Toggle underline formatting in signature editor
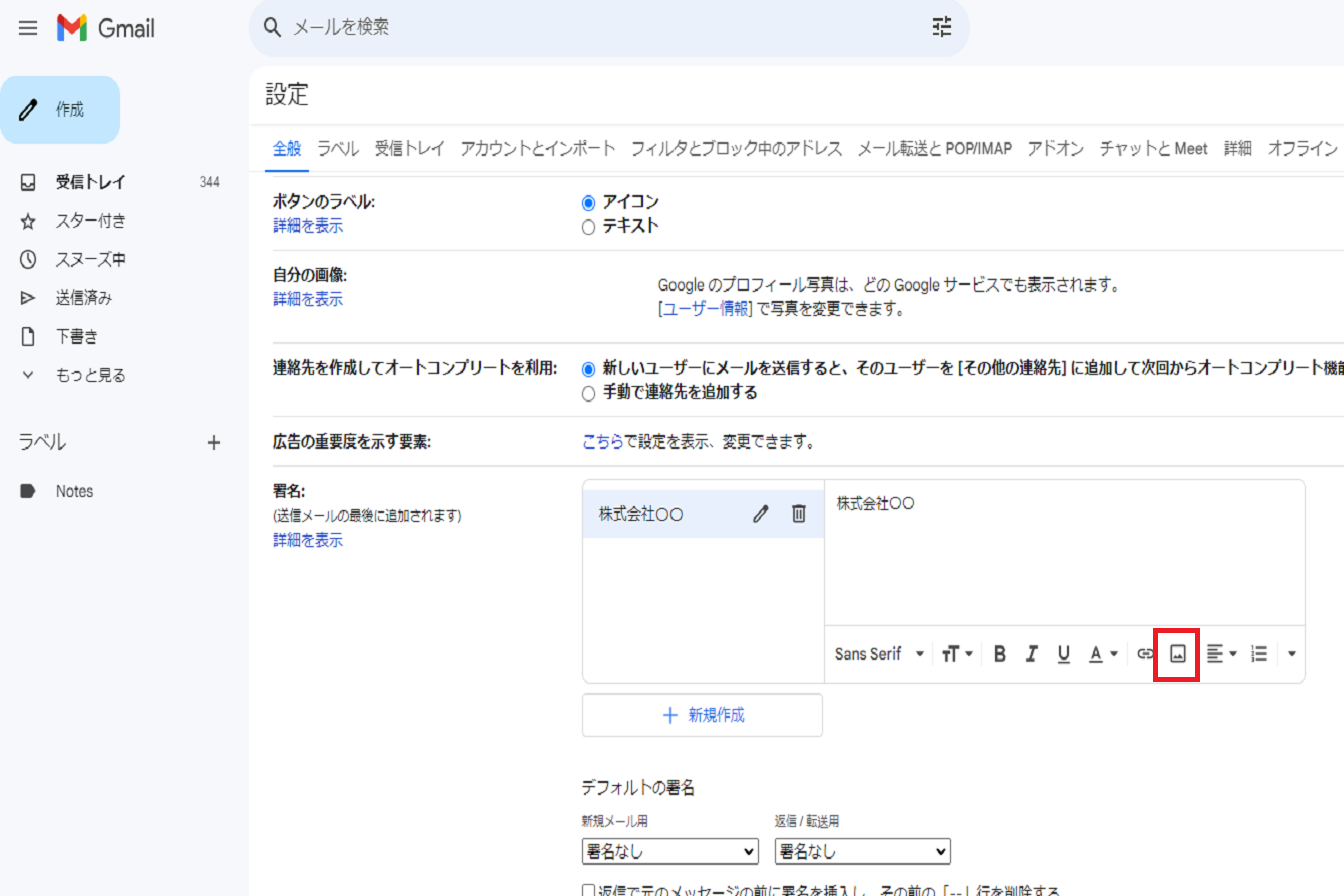1344x896 pixels. click(x=1063, y=654)
